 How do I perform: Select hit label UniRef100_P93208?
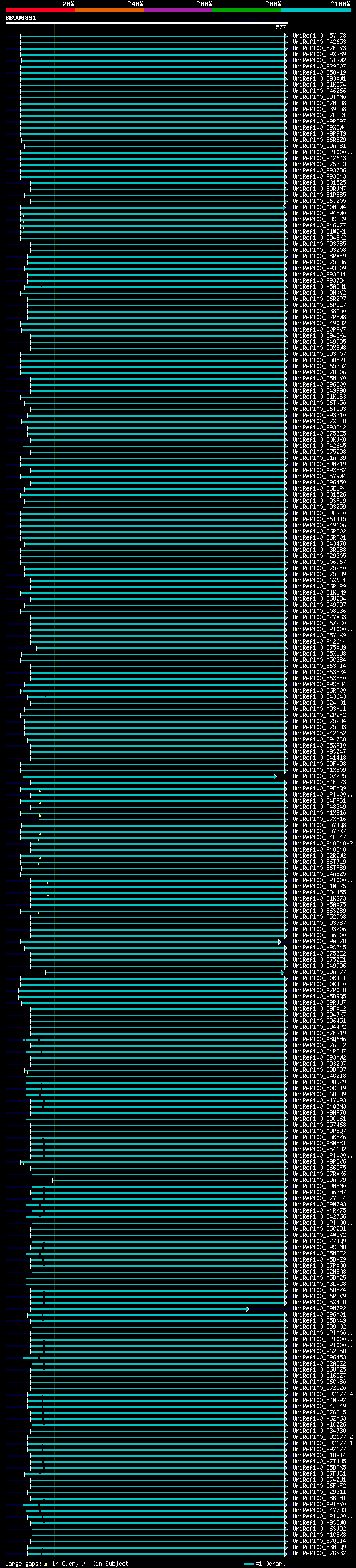(319, 250)
